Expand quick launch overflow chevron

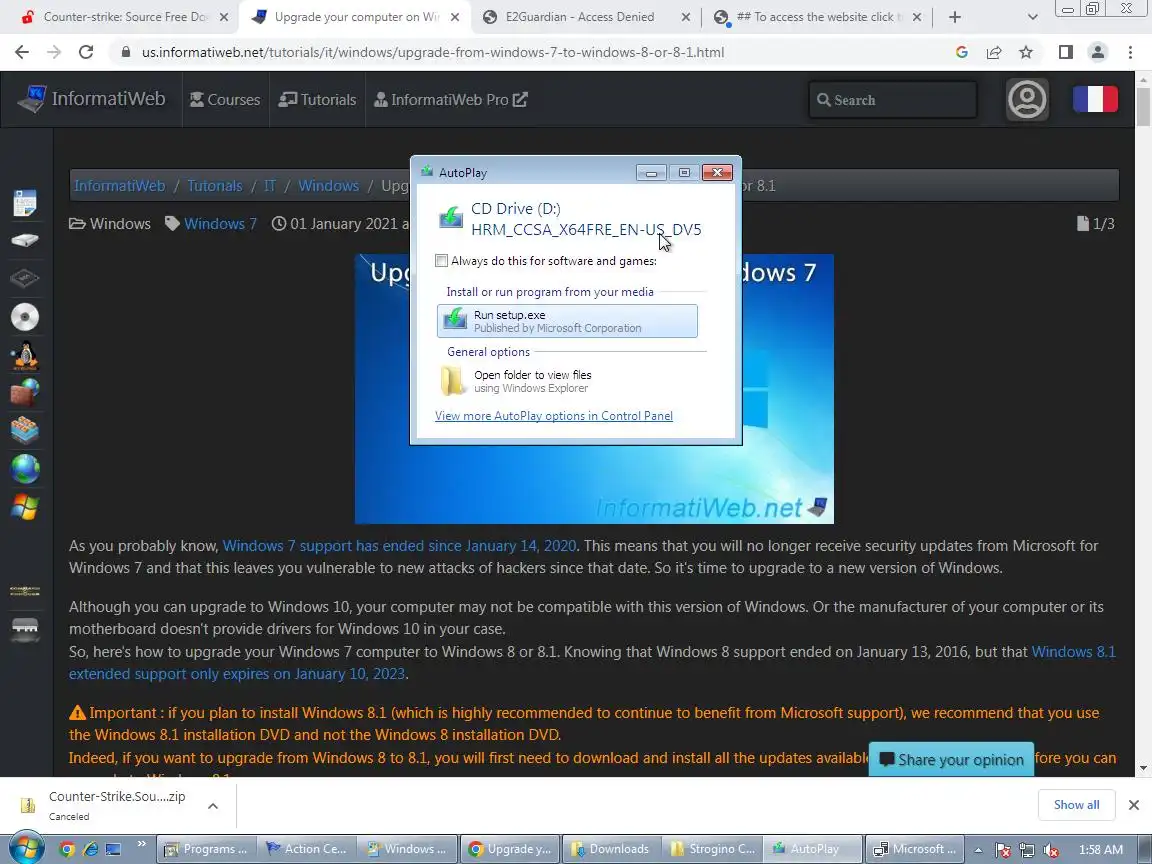(x=141, y=843)
